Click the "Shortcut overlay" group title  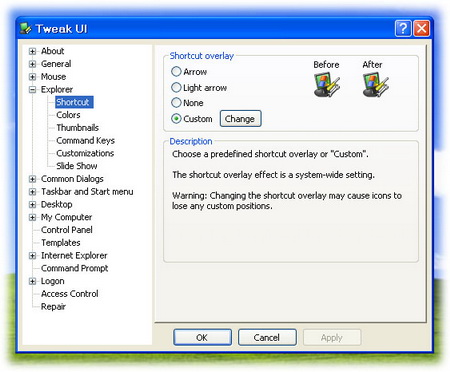point(202,56)
